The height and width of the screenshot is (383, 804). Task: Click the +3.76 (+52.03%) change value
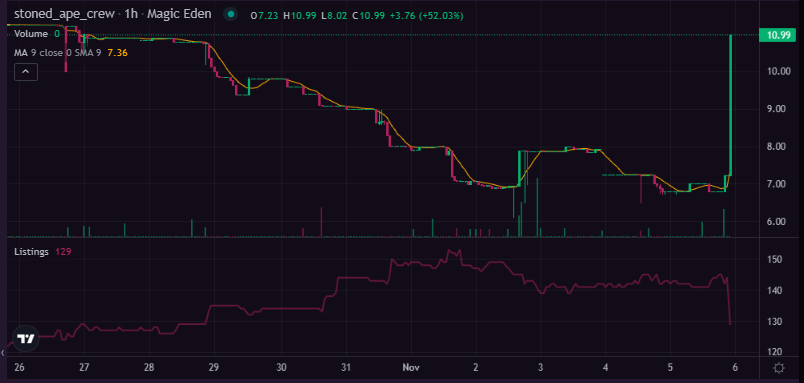tap(426, 16)
